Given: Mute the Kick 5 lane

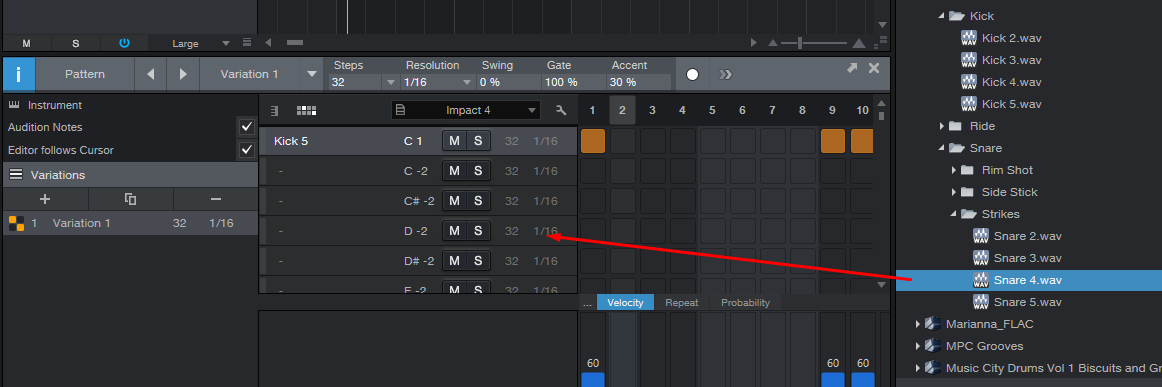Looking at the screenshot, I should (454, 141).
